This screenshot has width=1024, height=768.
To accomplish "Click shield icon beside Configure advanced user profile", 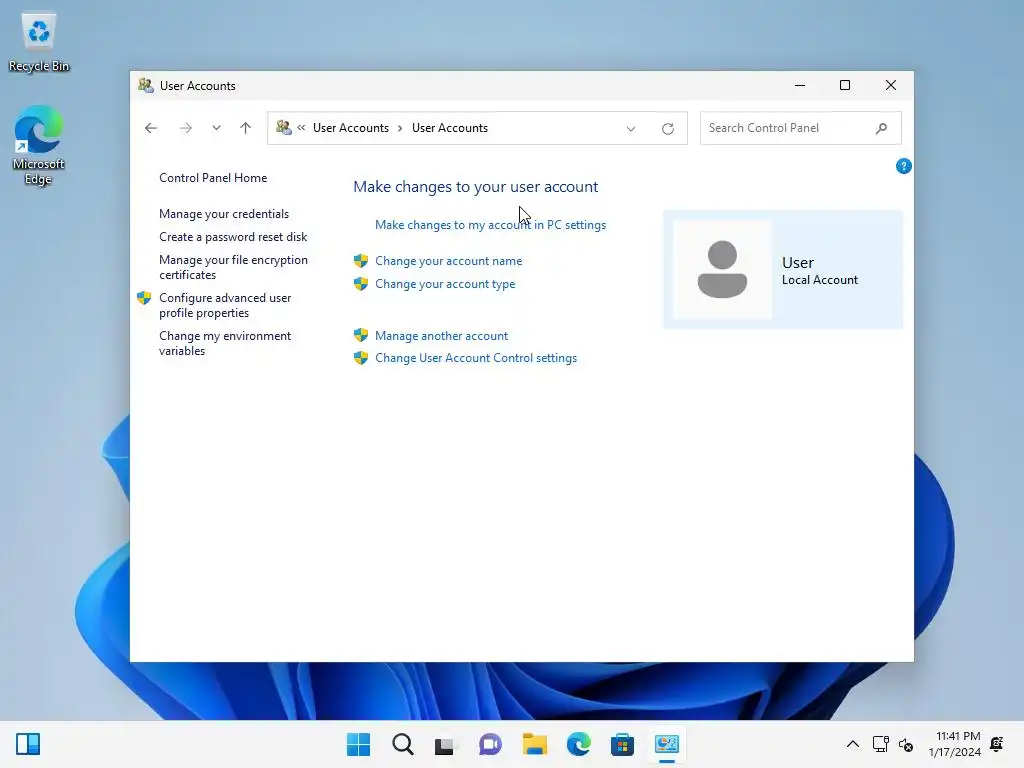I will point(144,298).
